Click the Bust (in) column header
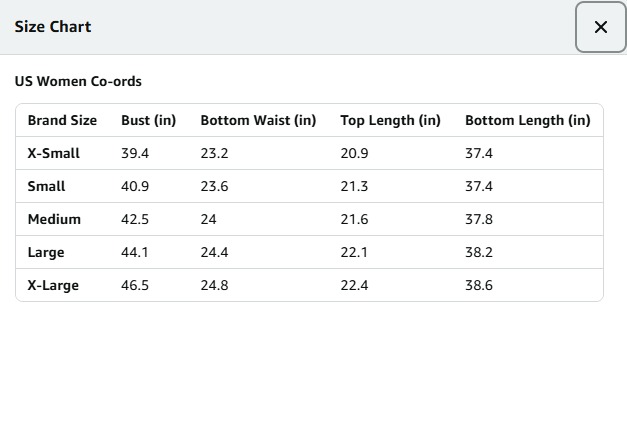Viewport: 627px width, 442px height. point(148,120)
